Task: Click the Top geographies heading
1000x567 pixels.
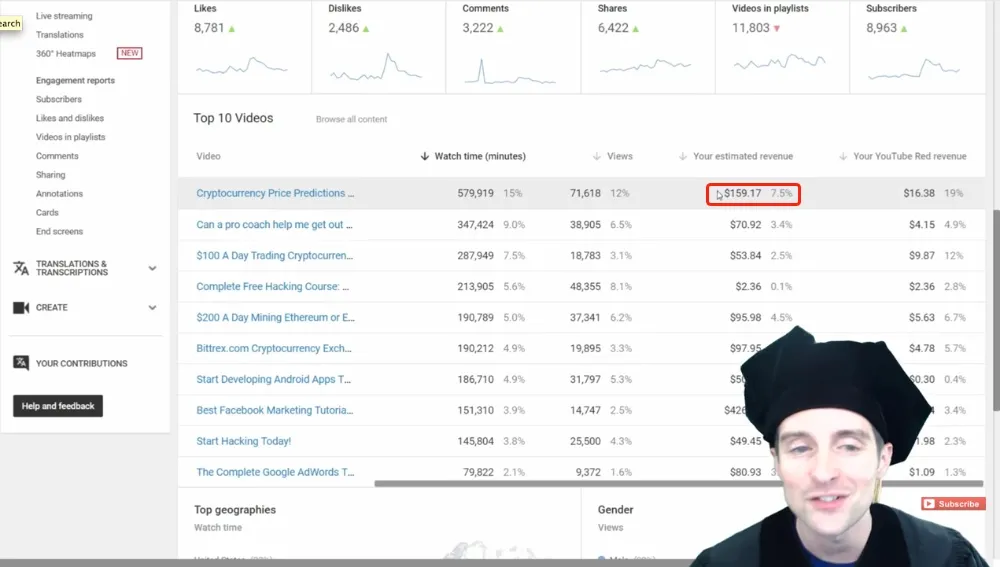Action: [x=235, y=510]
